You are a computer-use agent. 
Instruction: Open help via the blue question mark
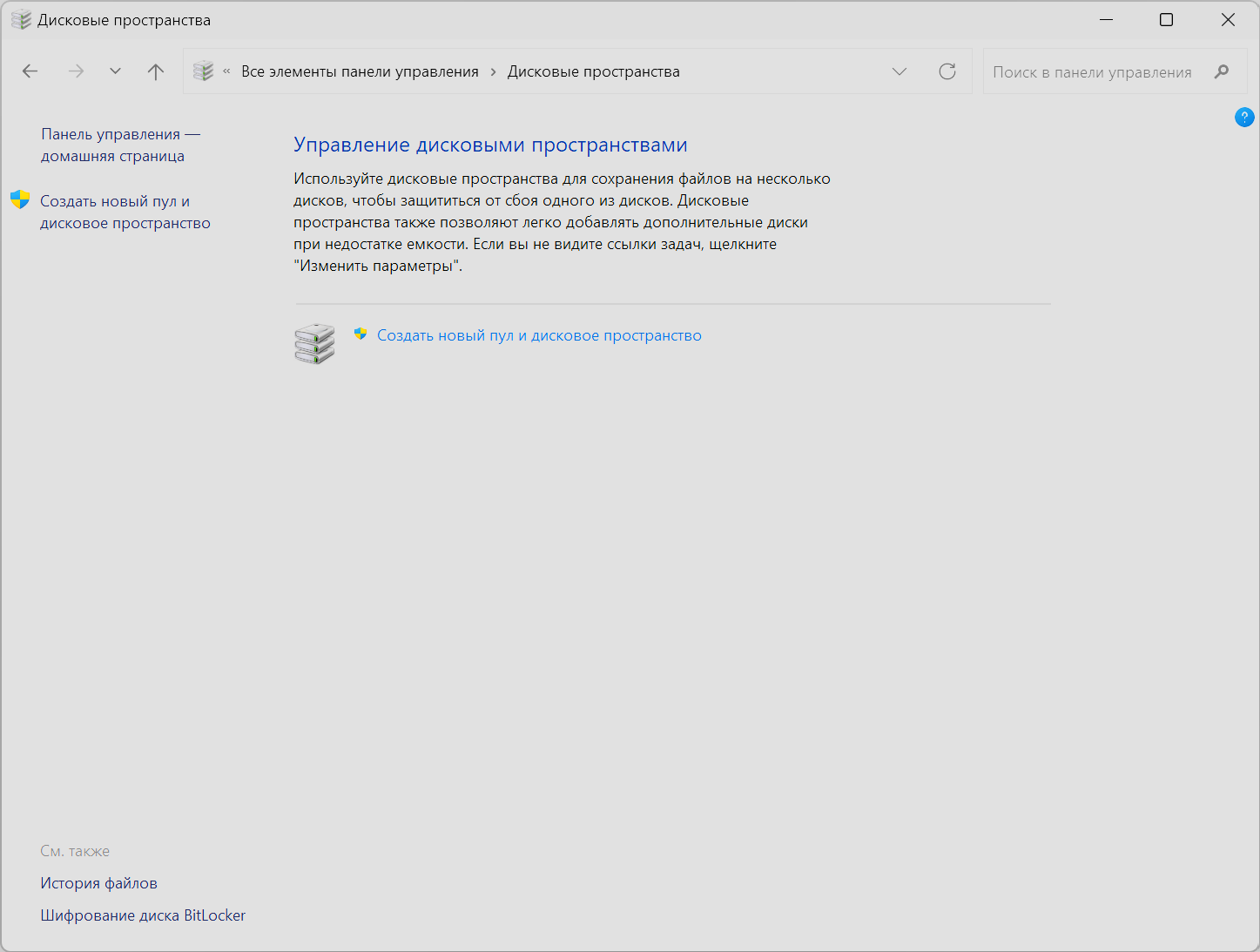coord(1244,117)
